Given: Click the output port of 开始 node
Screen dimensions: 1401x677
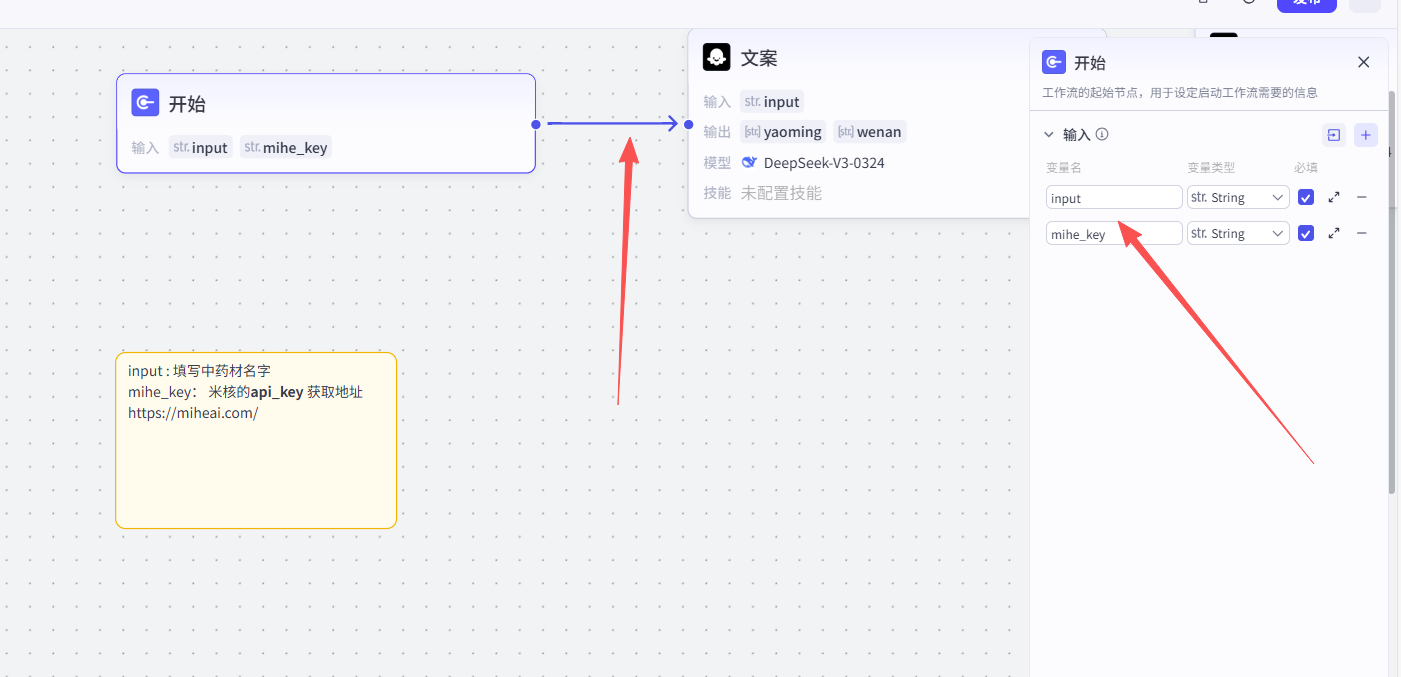Looking at the screenshot, I should tap(536, 124).
